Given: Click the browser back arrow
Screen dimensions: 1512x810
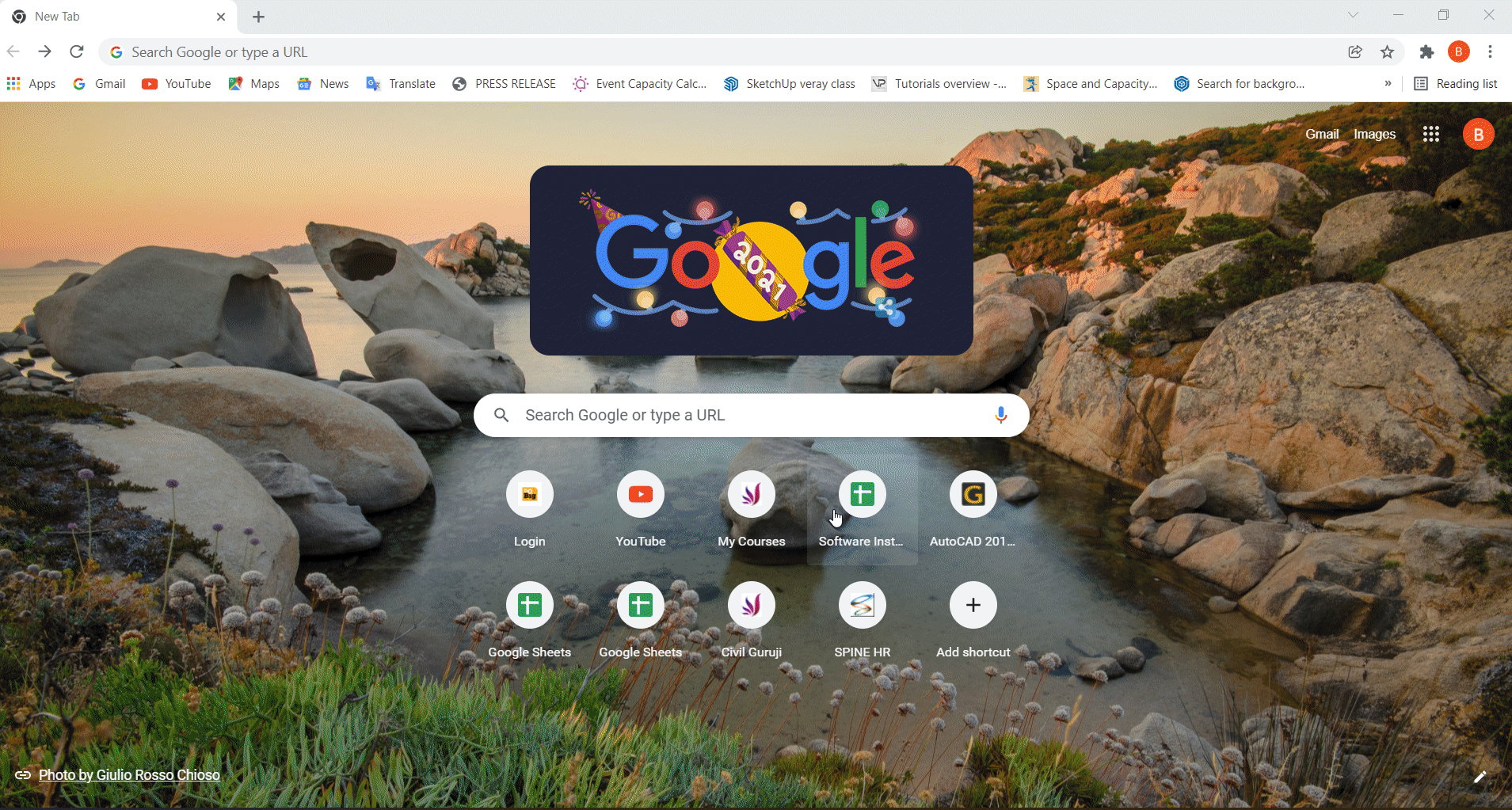Looking at the screenshot, I should point(13,51).
